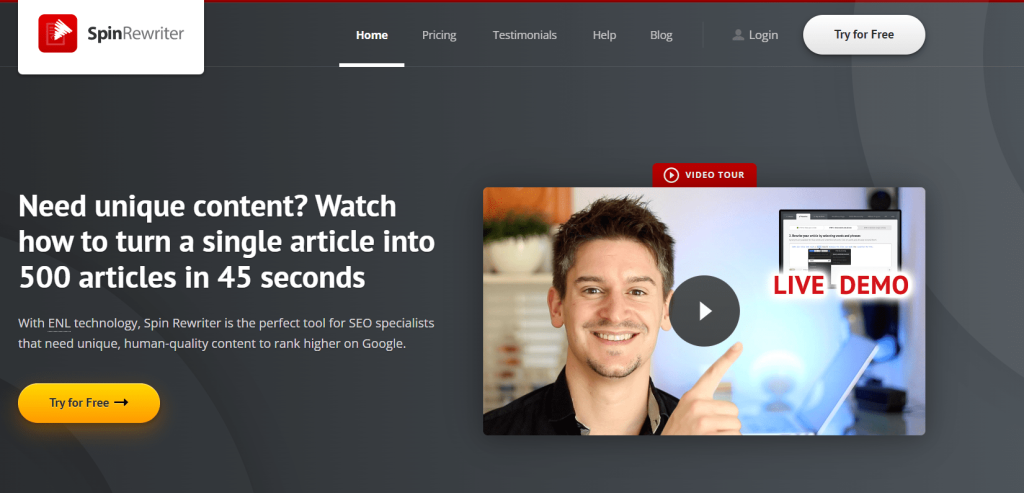Click the white Try for Free header button
Image resolution: width=1024 pixels, height=493 pixels.
pyautogui.click(x=863, y=35)
